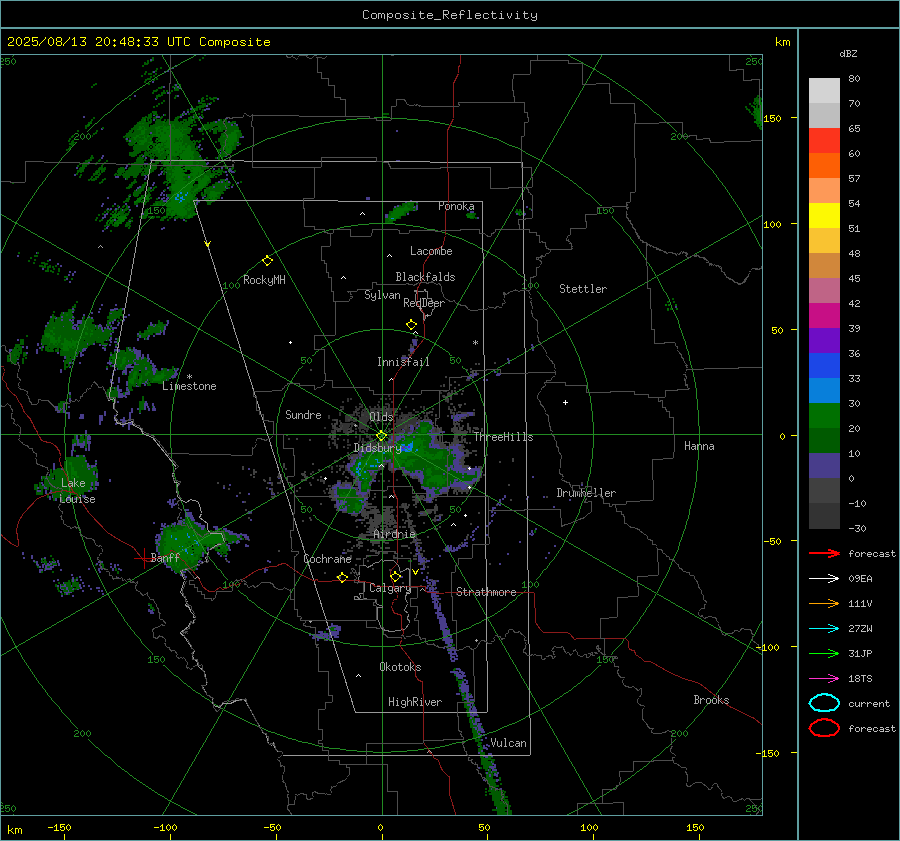Click the Innisfail city label

click(x=403, y=362)
